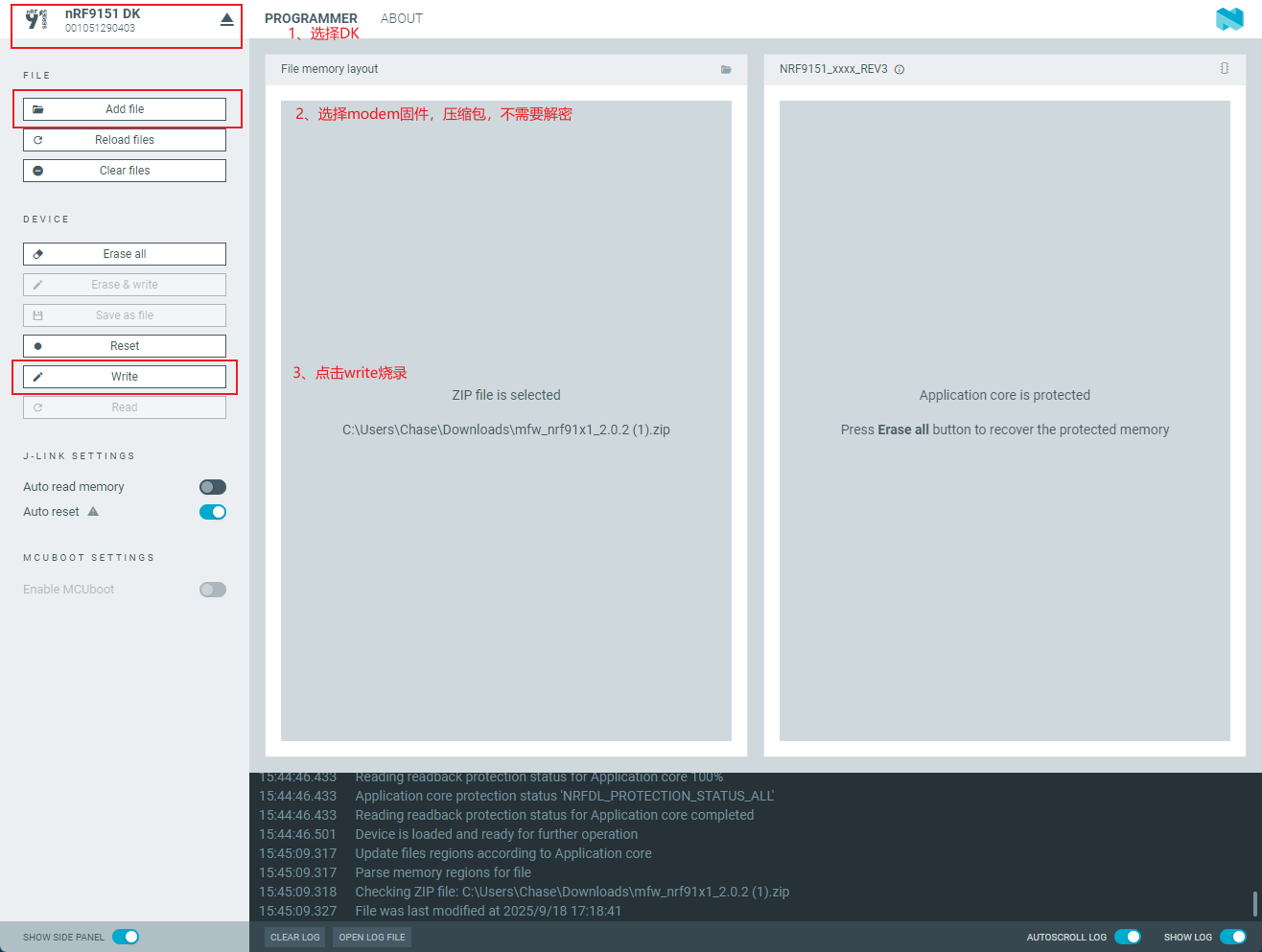Click log line 'Reading readback protection status... completed'
The height and width of the screenshot is (952, 1262).
point(554,815)
